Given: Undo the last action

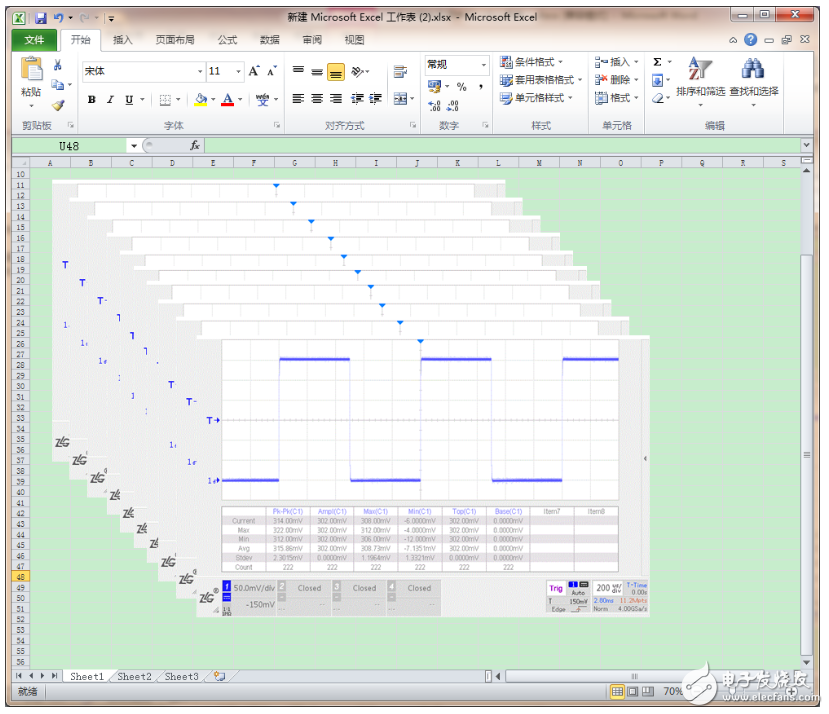Looking at the screenshot, I should tap(58, 18).
